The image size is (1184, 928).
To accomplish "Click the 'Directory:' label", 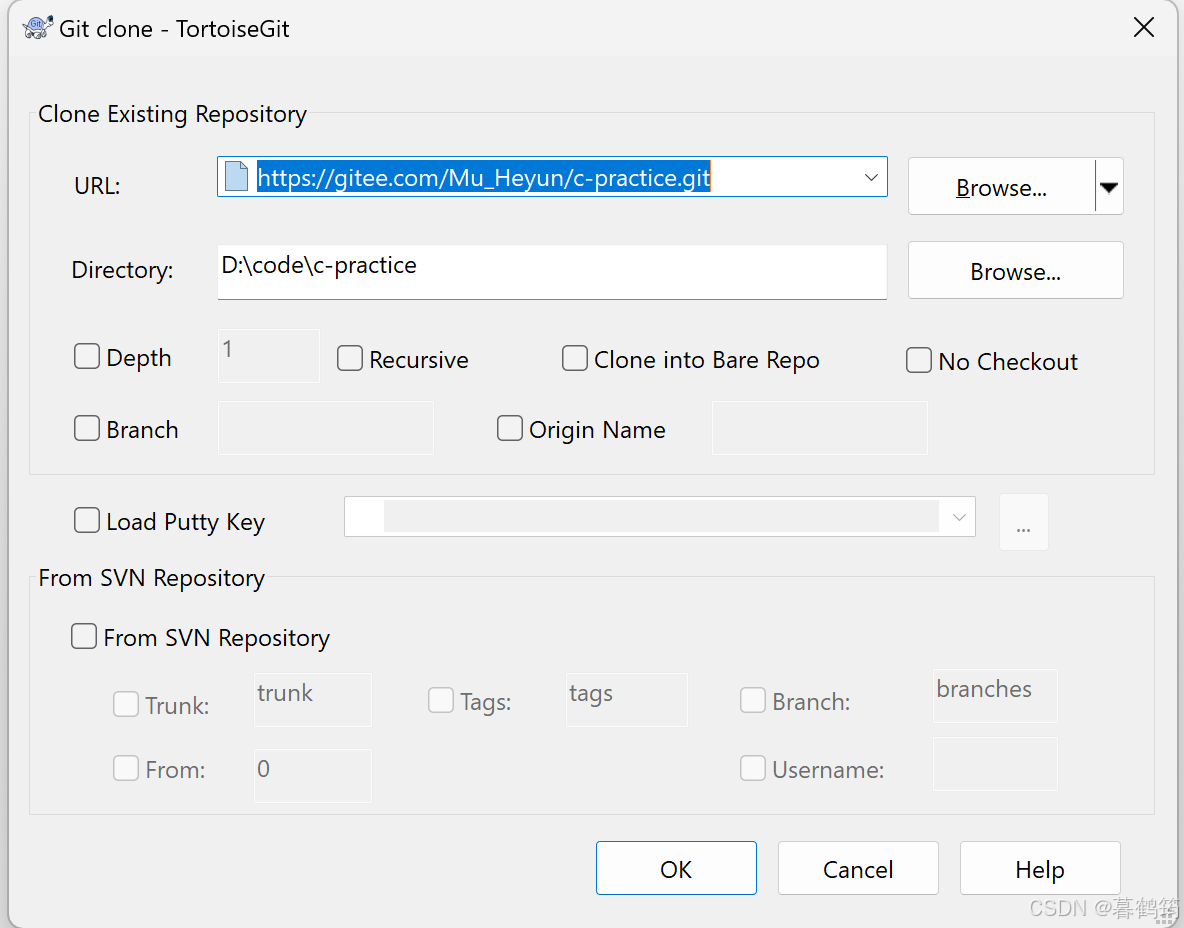I will point(122,270).
